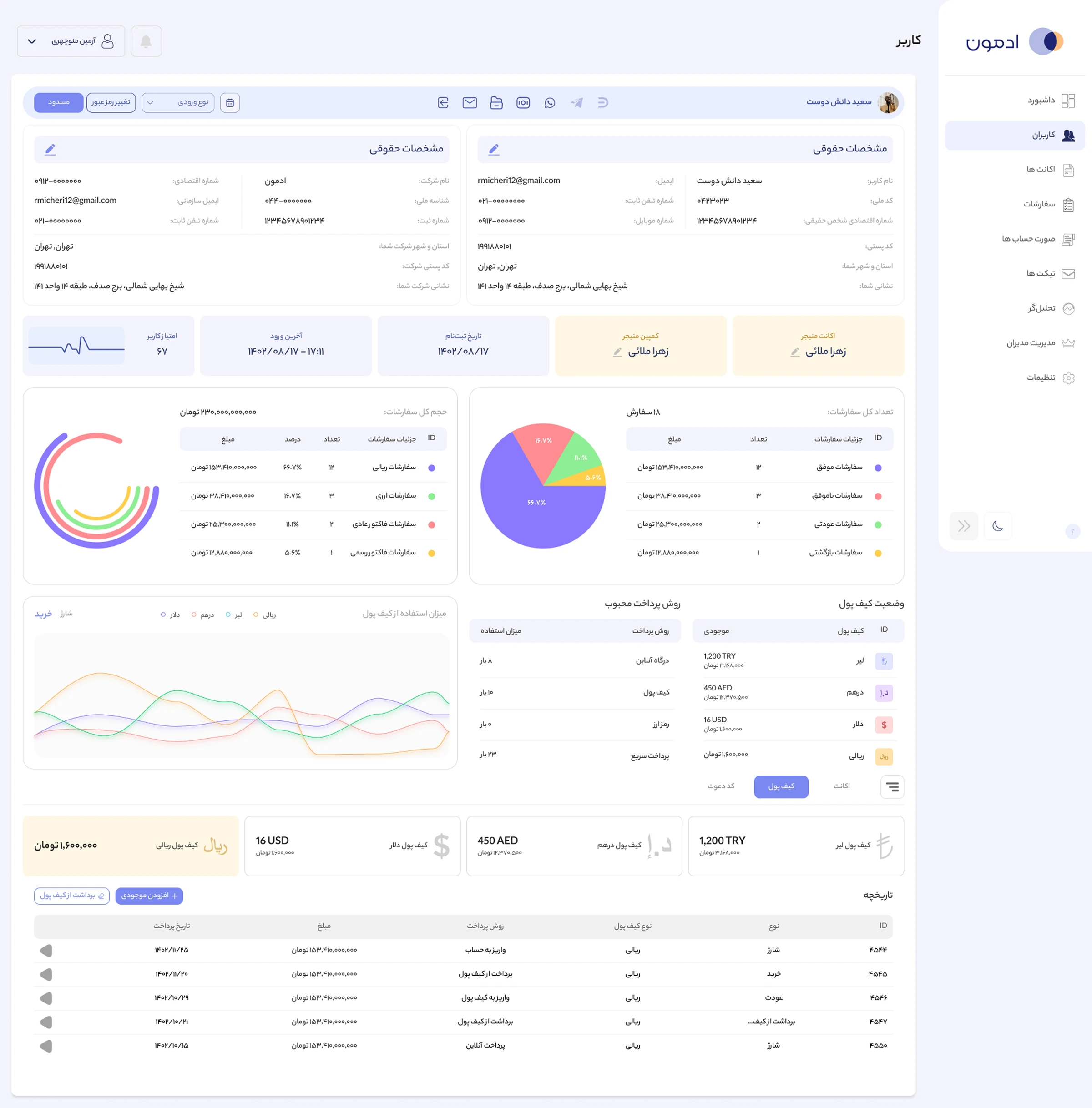Select کیف پول دلار card
The width and height of the screenshot is (1092, 1108).
coord(353,846)
